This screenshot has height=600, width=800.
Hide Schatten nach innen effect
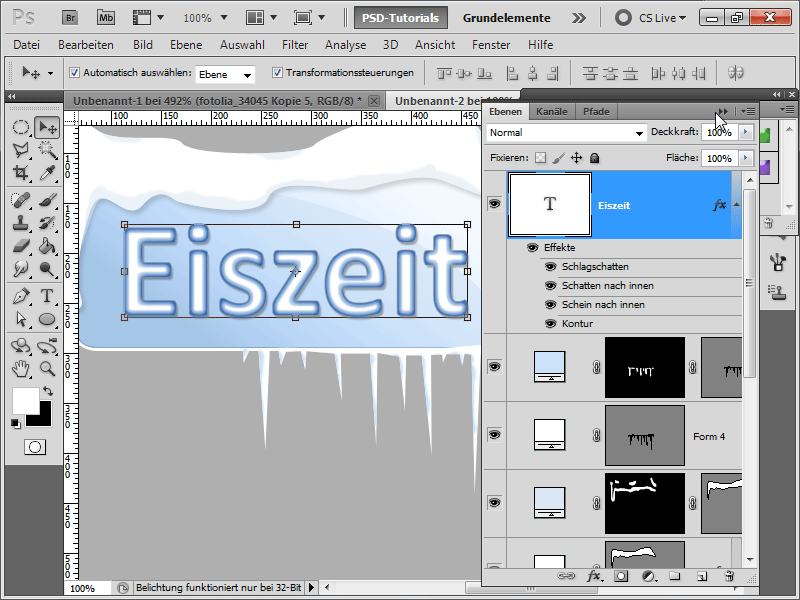pos(550,286)
